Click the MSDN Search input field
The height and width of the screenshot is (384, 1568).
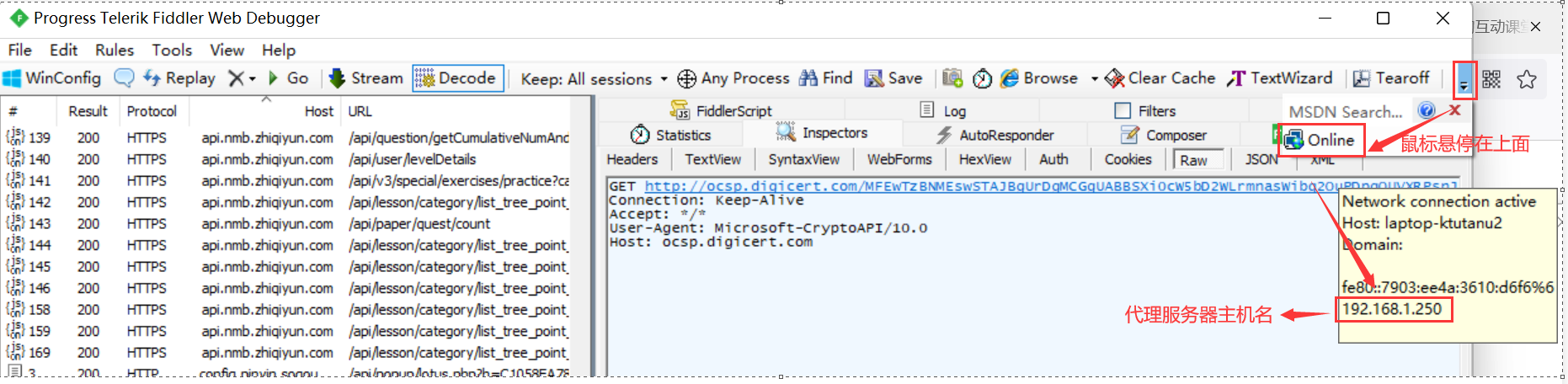[1345, 111]
